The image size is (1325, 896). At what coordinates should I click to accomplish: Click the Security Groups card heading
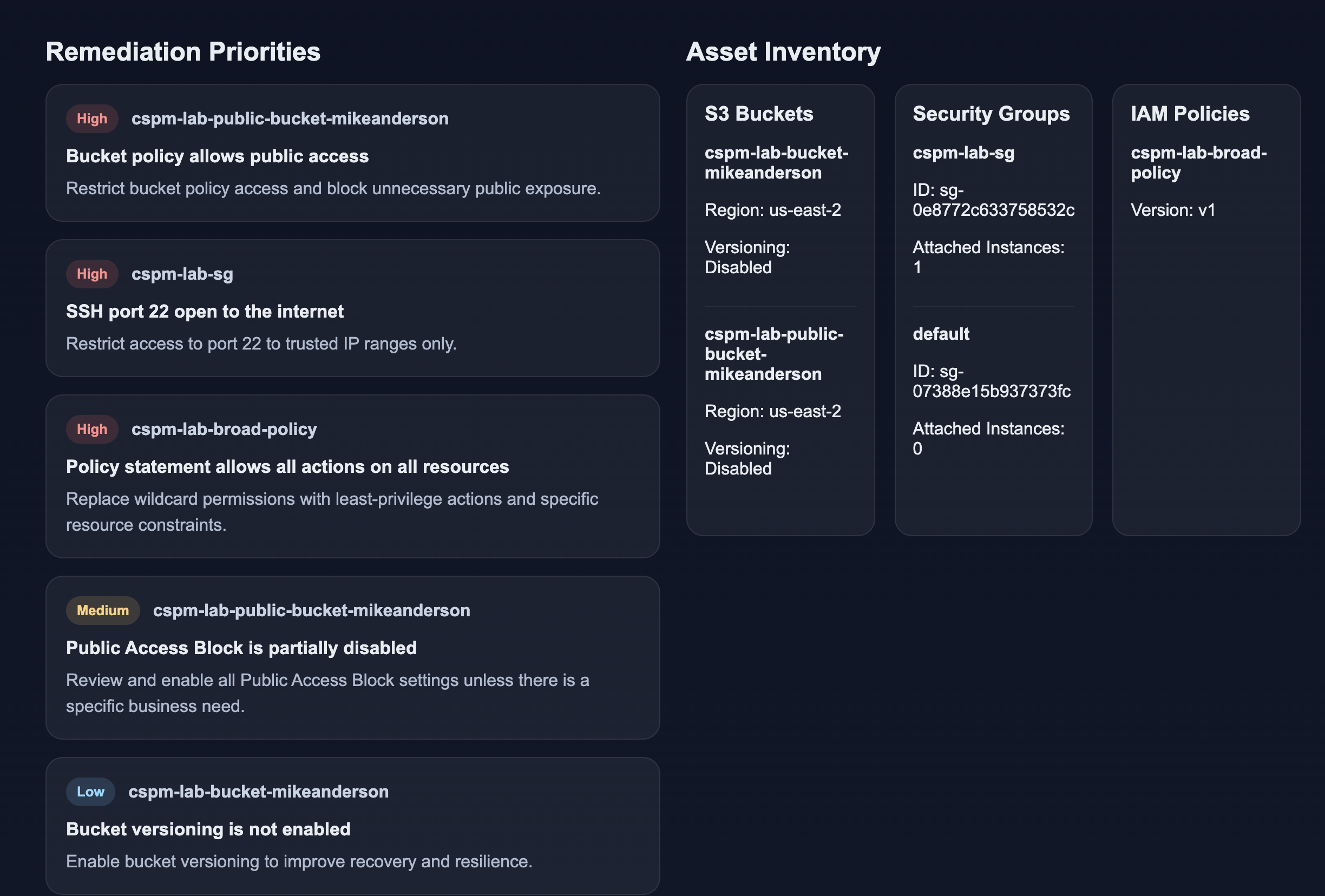(x=991, y=114)
